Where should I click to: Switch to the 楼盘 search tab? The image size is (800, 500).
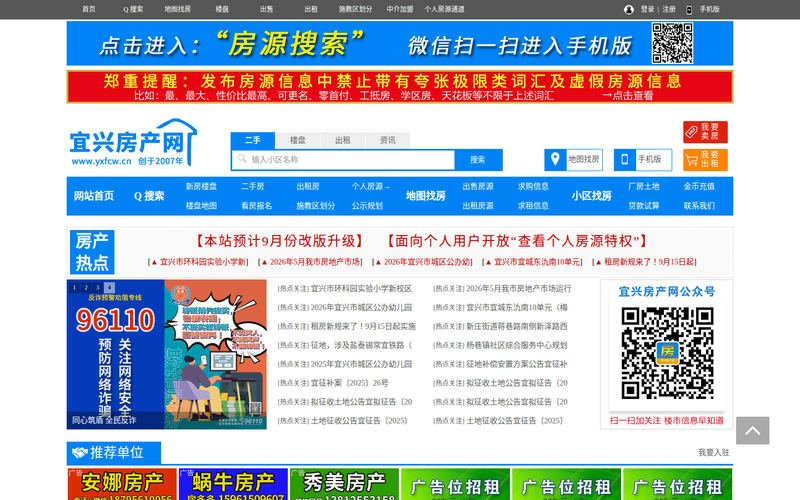click(297, 140)
